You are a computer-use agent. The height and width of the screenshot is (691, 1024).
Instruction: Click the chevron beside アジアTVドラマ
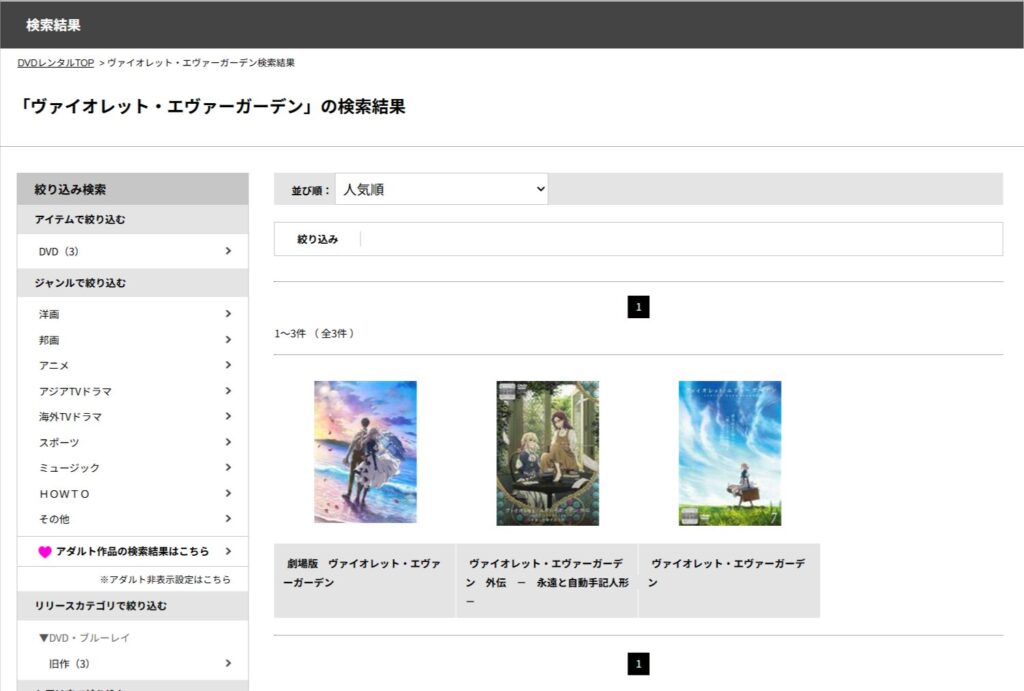pyautogui.click(x=228, y=391)
